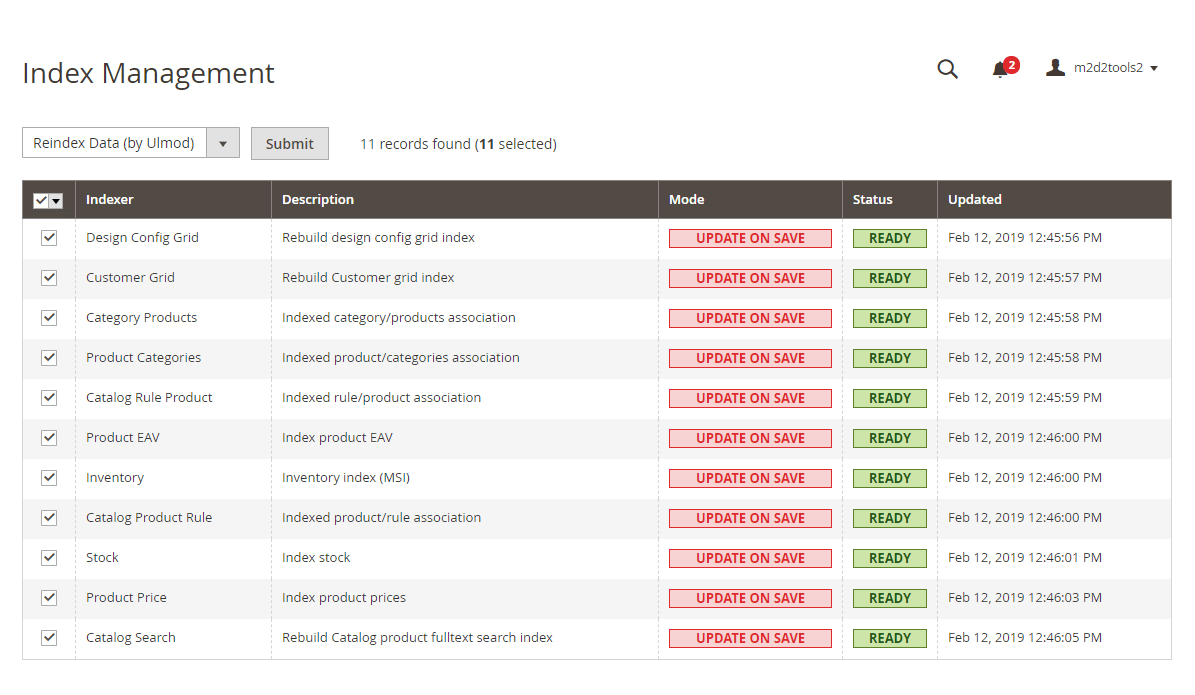Click 'Rebuild Customer grid index' description
This screenshot has width=1195, height=695.
368,277
